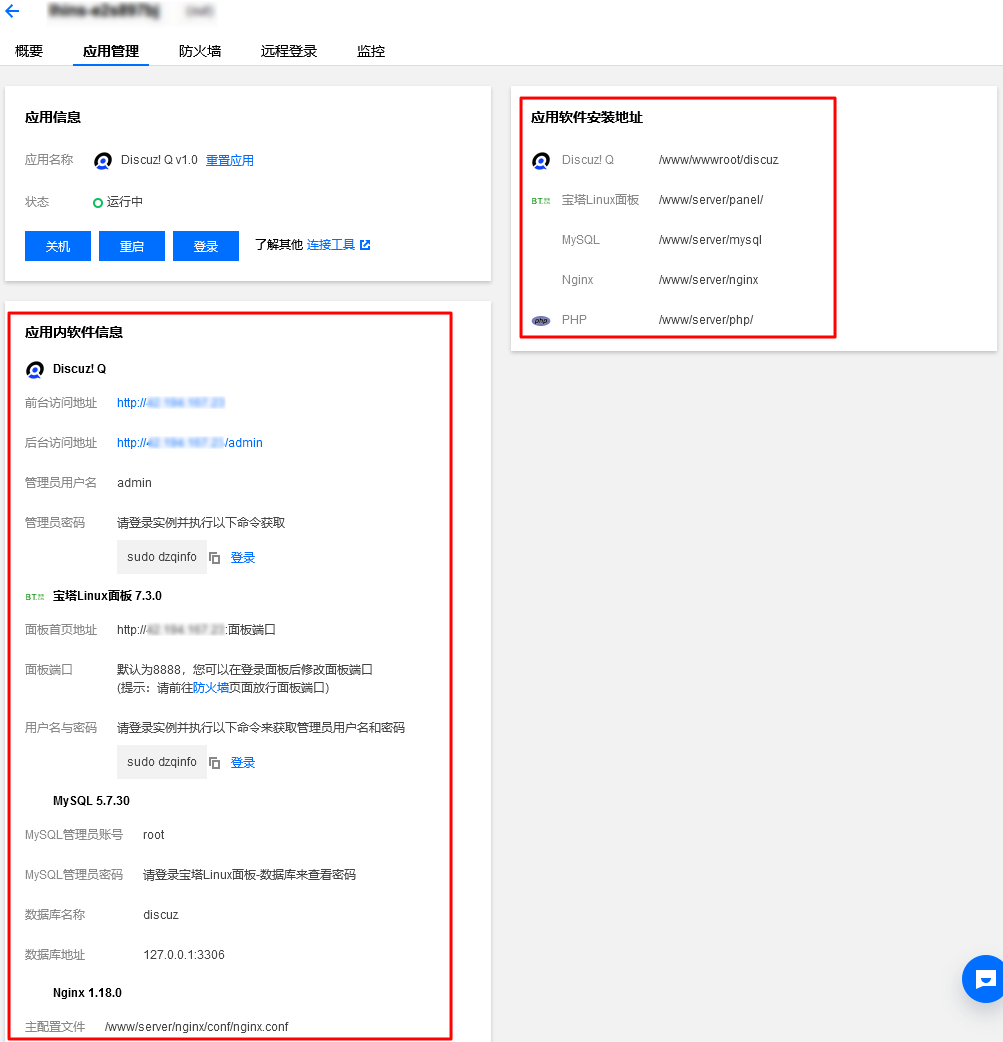This screenshot has width=1003, height=1042.
Task: Click sudo dzqinfo box under 用户名与密码
Action: coord(162,762)
